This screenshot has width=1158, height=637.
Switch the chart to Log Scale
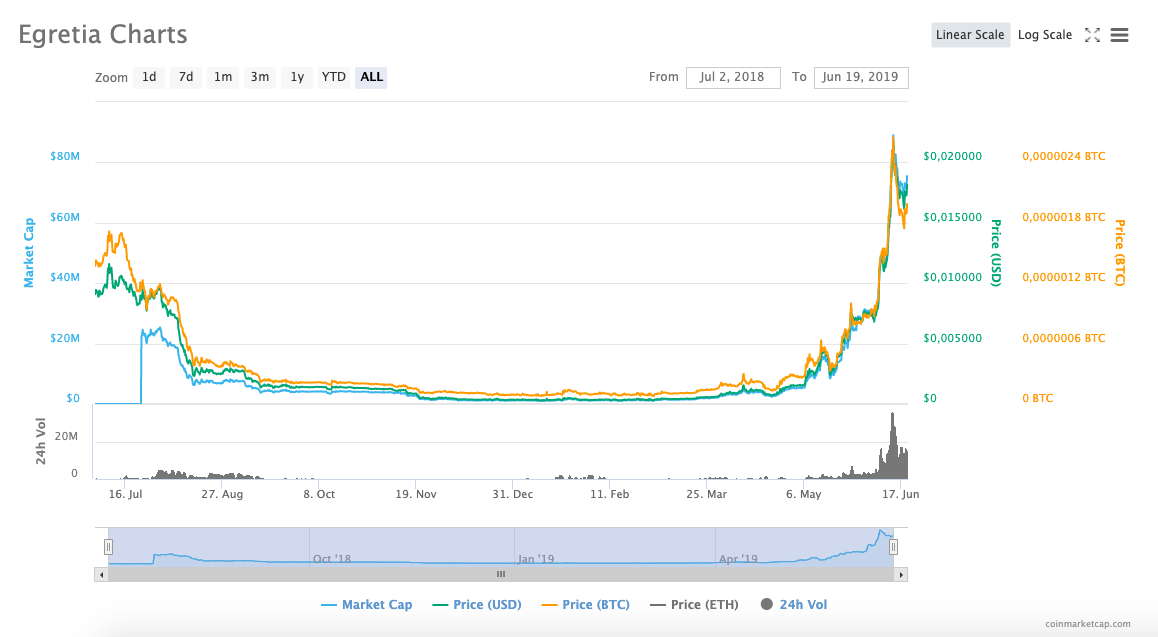click(1044, 34)
